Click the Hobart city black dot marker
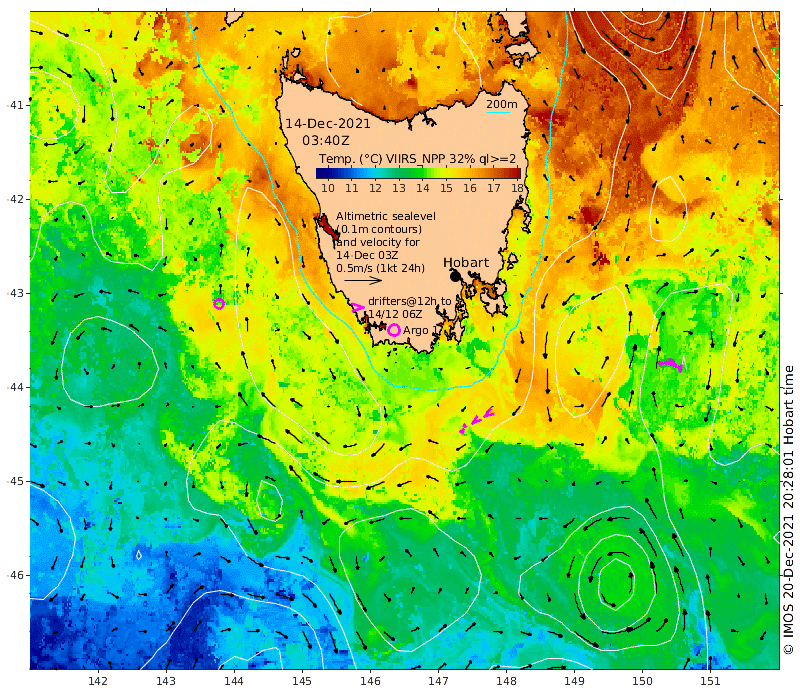Screen dimensions: 800x700 pyautogui.click(x=455, y=277)
